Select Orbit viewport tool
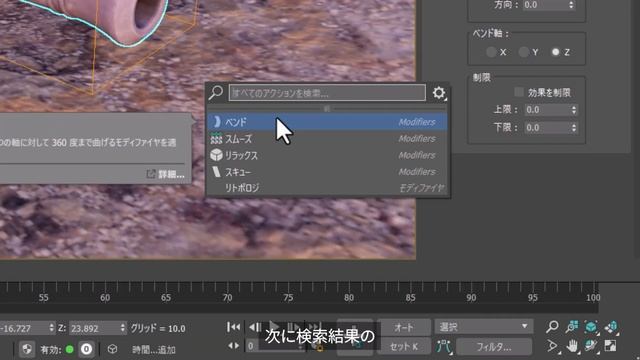Viewport: 640px width, 360px height. pyautogui.click(x=591, y=346)
